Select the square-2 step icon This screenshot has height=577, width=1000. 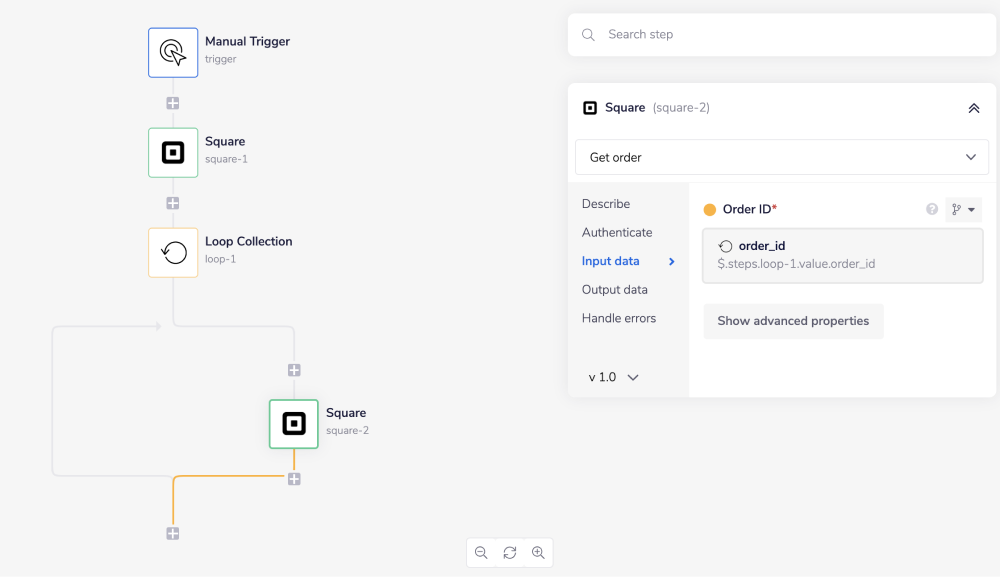click(293, 424)
